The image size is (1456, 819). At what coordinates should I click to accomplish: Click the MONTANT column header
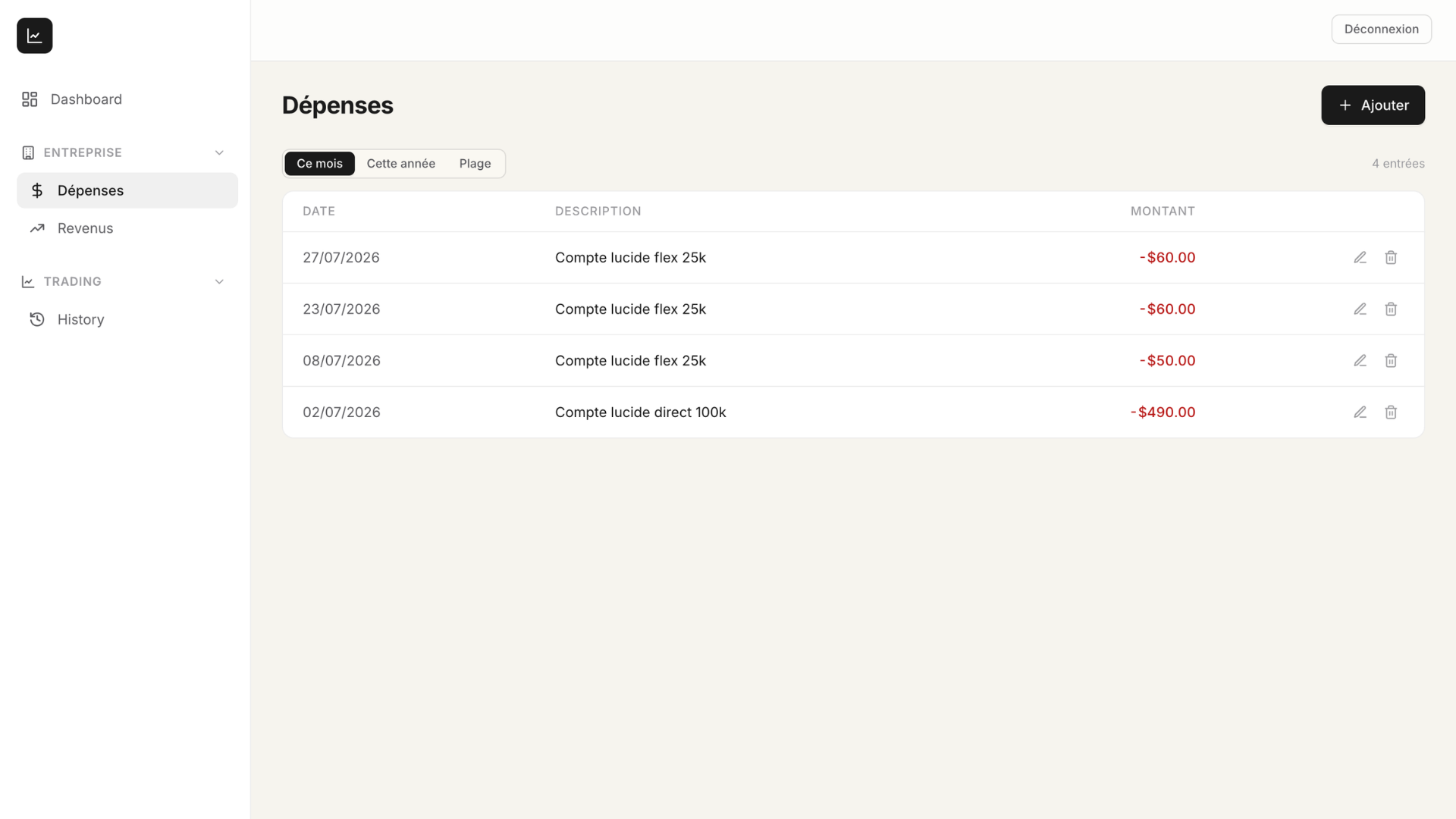tap(1163, 212)
